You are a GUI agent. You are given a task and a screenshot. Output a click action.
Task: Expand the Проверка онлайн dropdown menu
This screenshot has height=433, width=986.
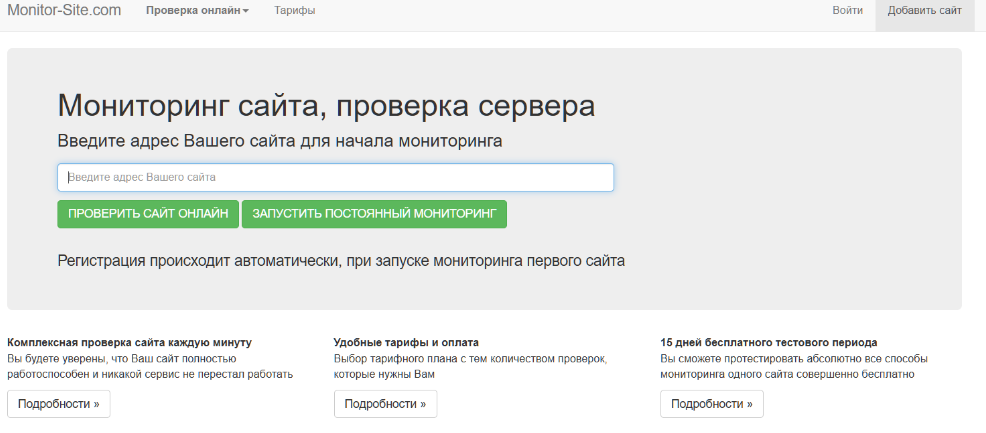tap(197, 11)
